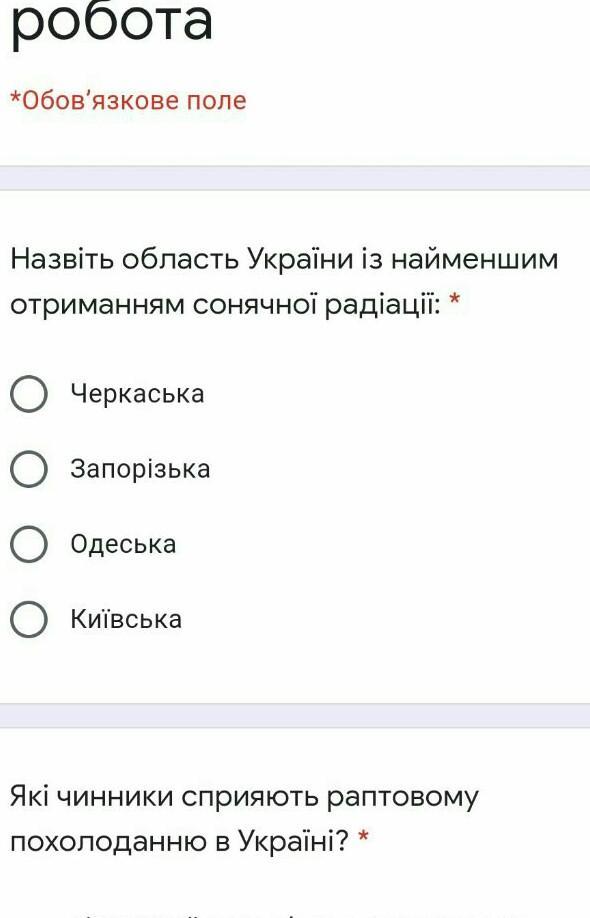Click the line 'Назвіть область України із найменшим'

click(284, 259)
